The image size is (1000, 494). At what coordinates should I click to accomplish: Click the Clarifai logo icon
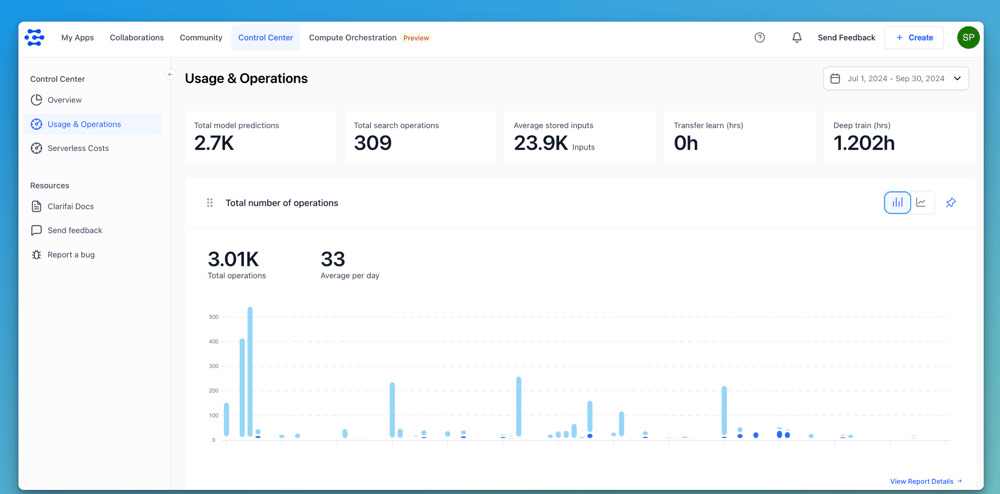(34, 38)
